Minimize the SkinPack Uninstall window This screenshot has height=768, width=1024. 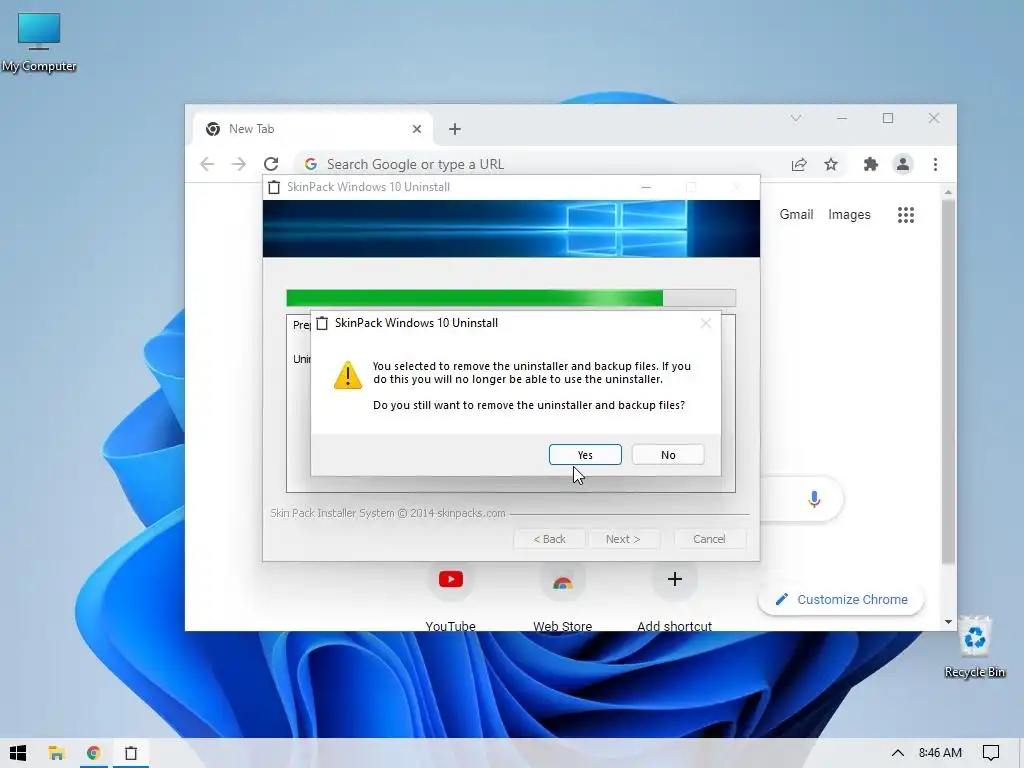click(646, 187)
